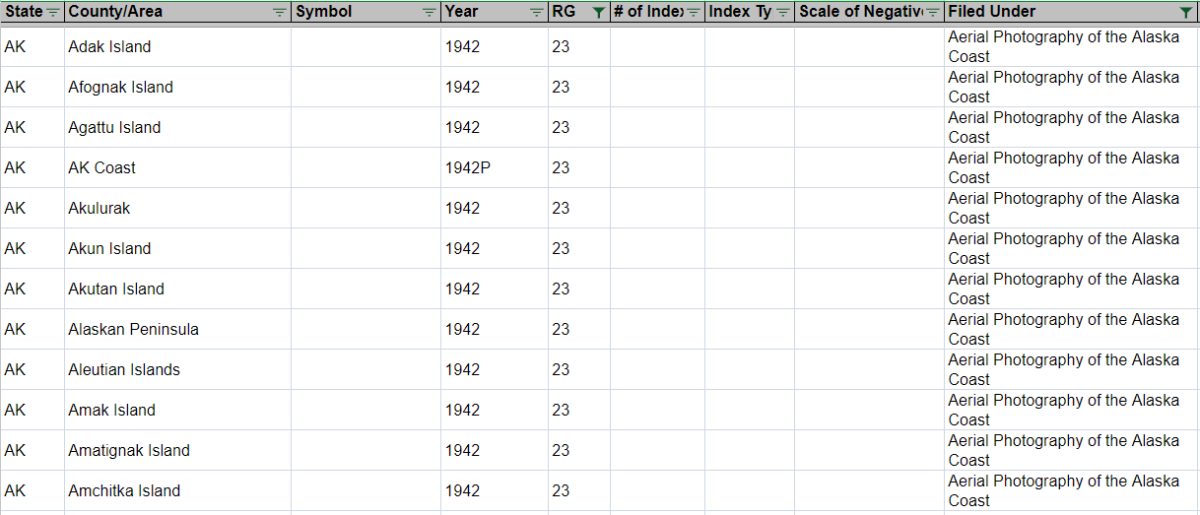Open the Year column filter icon

click(537, 12)
